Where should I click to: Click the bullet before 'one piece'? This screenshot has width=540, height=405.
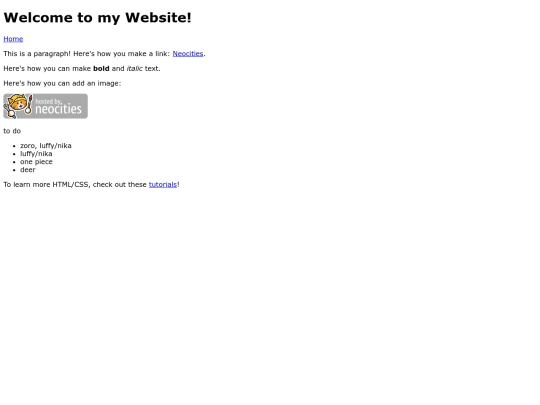[x=14, y=162]
